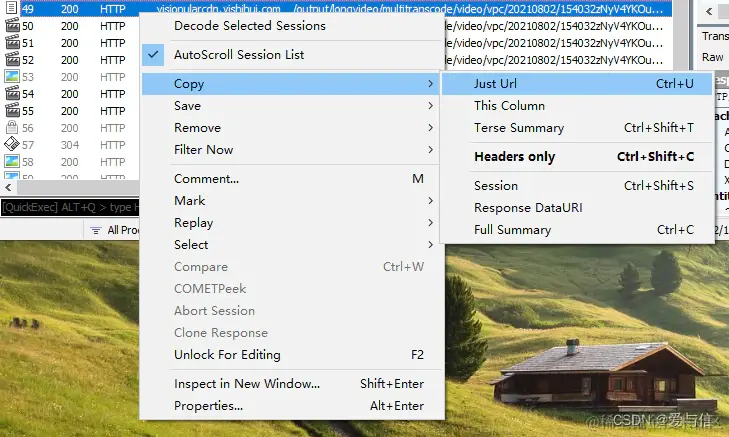
Task: Click the session list left scroll arrow
Action: pos(8,187)
